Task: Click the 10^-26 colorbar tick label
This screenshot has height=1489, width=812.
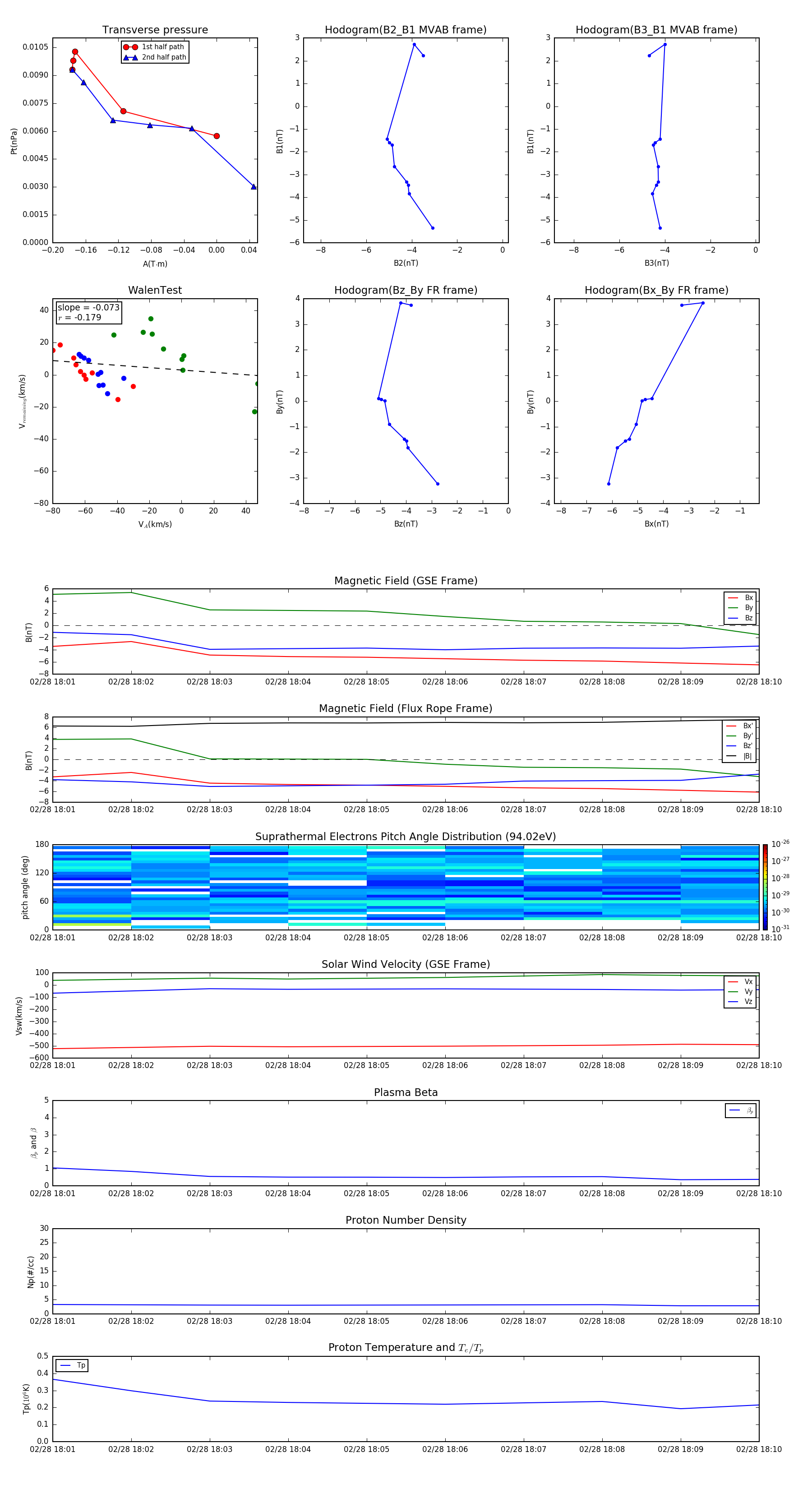Action: pos(780,845)
